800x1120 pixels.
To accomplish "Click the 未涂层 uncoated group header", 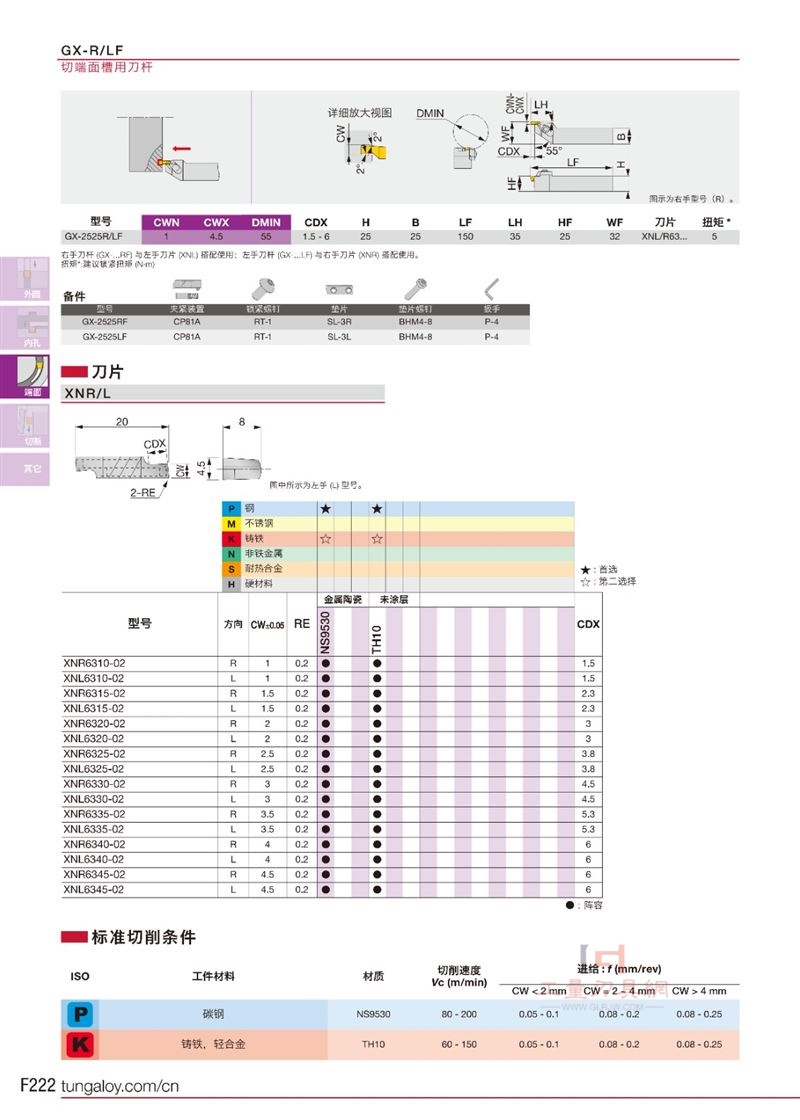I will (x=394, y=599).
